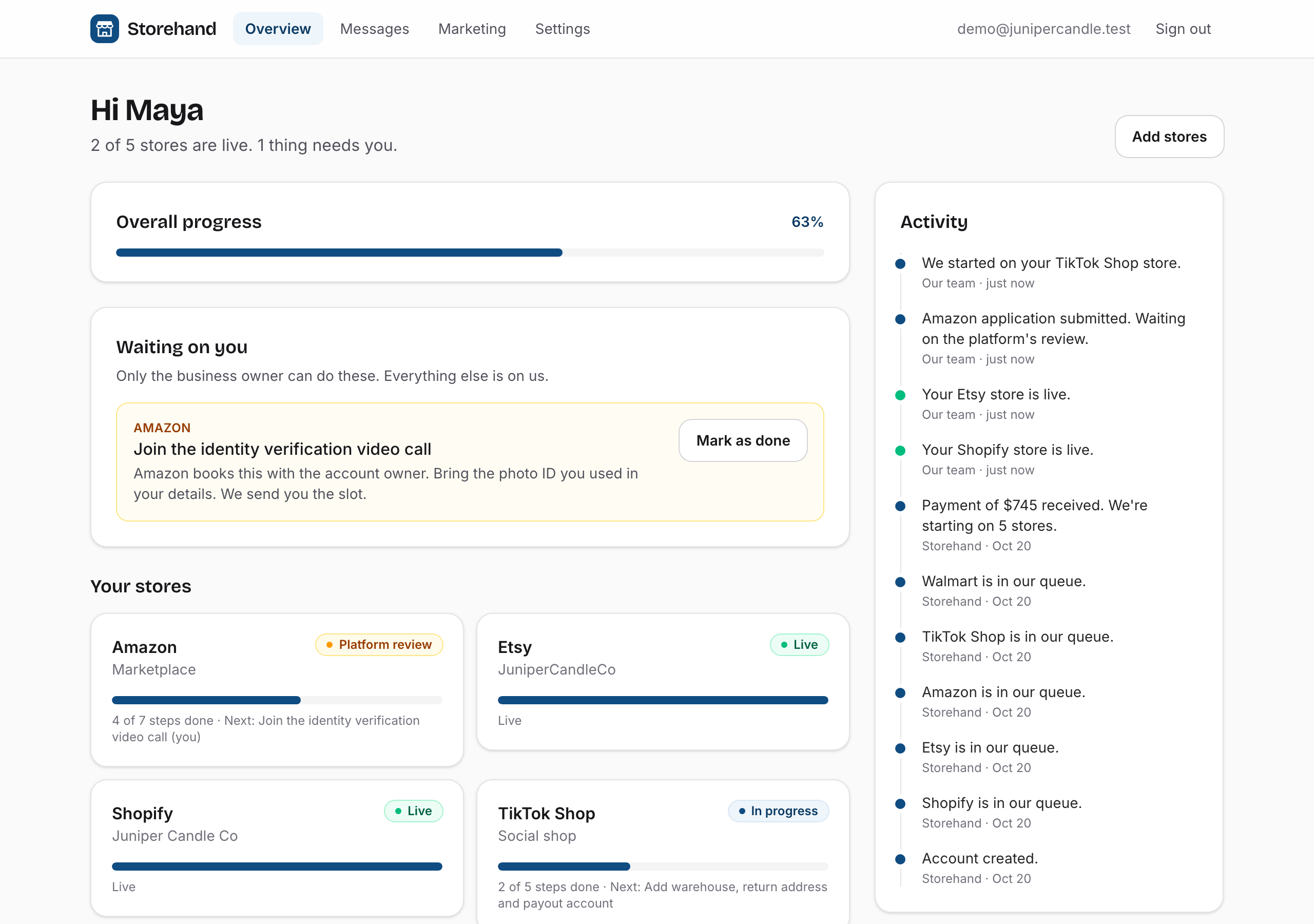Open the TikTok Shop store card
The image size is (1314, 924).
[663, 852]
